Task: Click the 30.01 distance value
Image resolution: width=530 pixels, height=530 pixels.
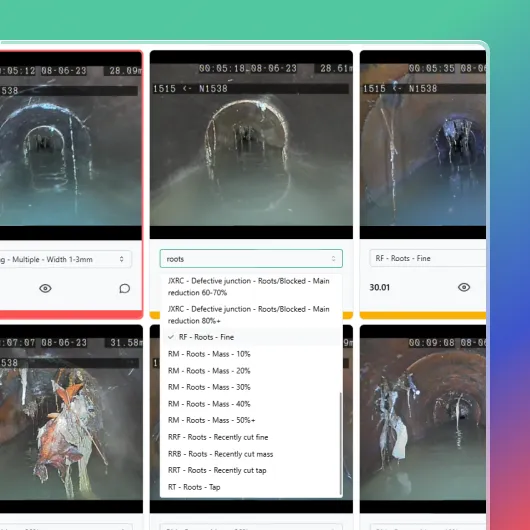Action: coord(380,288)
